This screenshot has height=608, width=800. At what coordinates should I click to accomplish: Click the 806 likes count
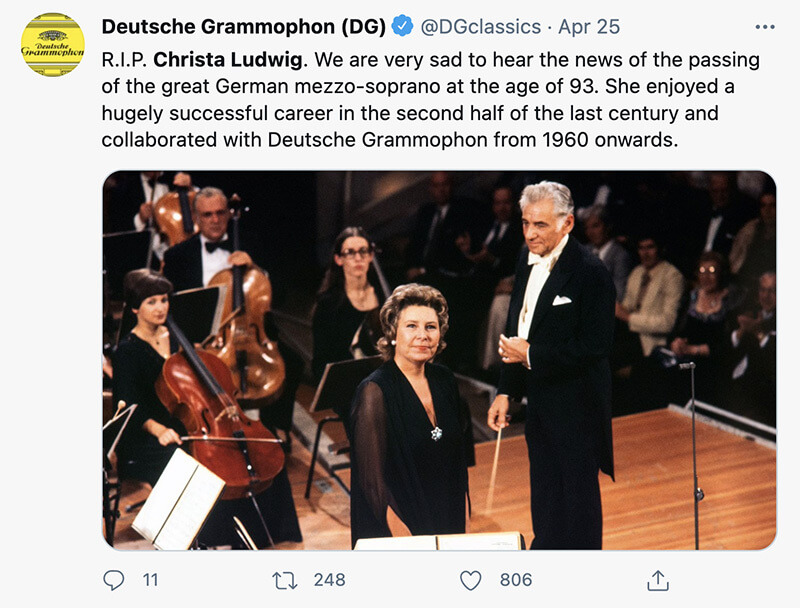point(516,580)
